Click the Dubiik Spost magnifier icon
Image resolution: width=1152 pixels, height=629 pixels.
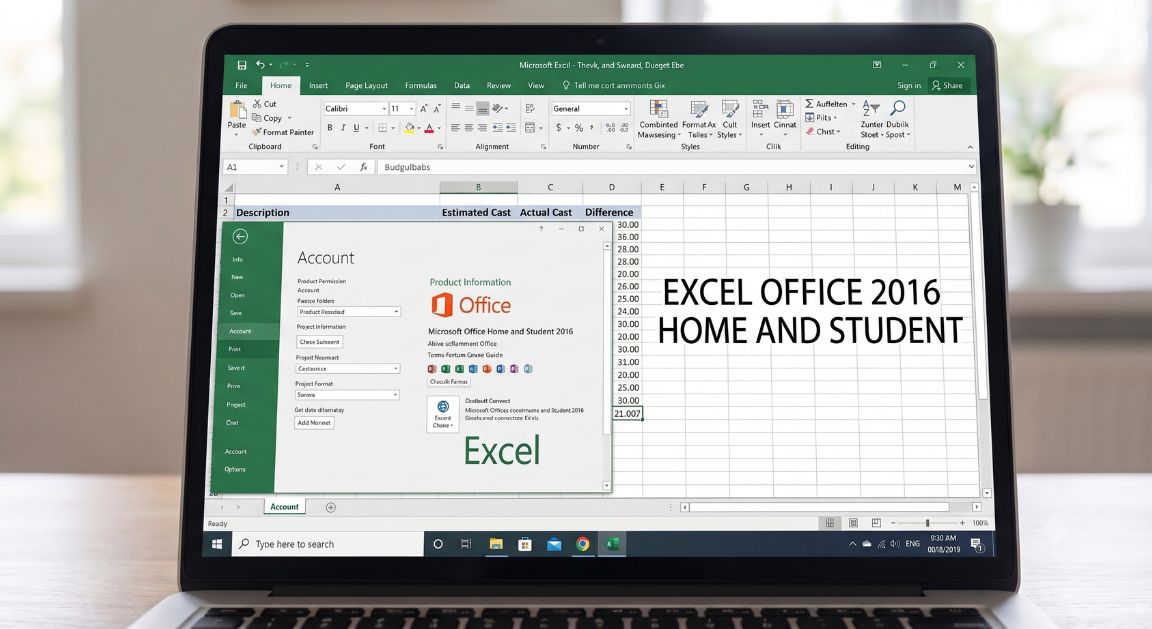tap(898, 108)
